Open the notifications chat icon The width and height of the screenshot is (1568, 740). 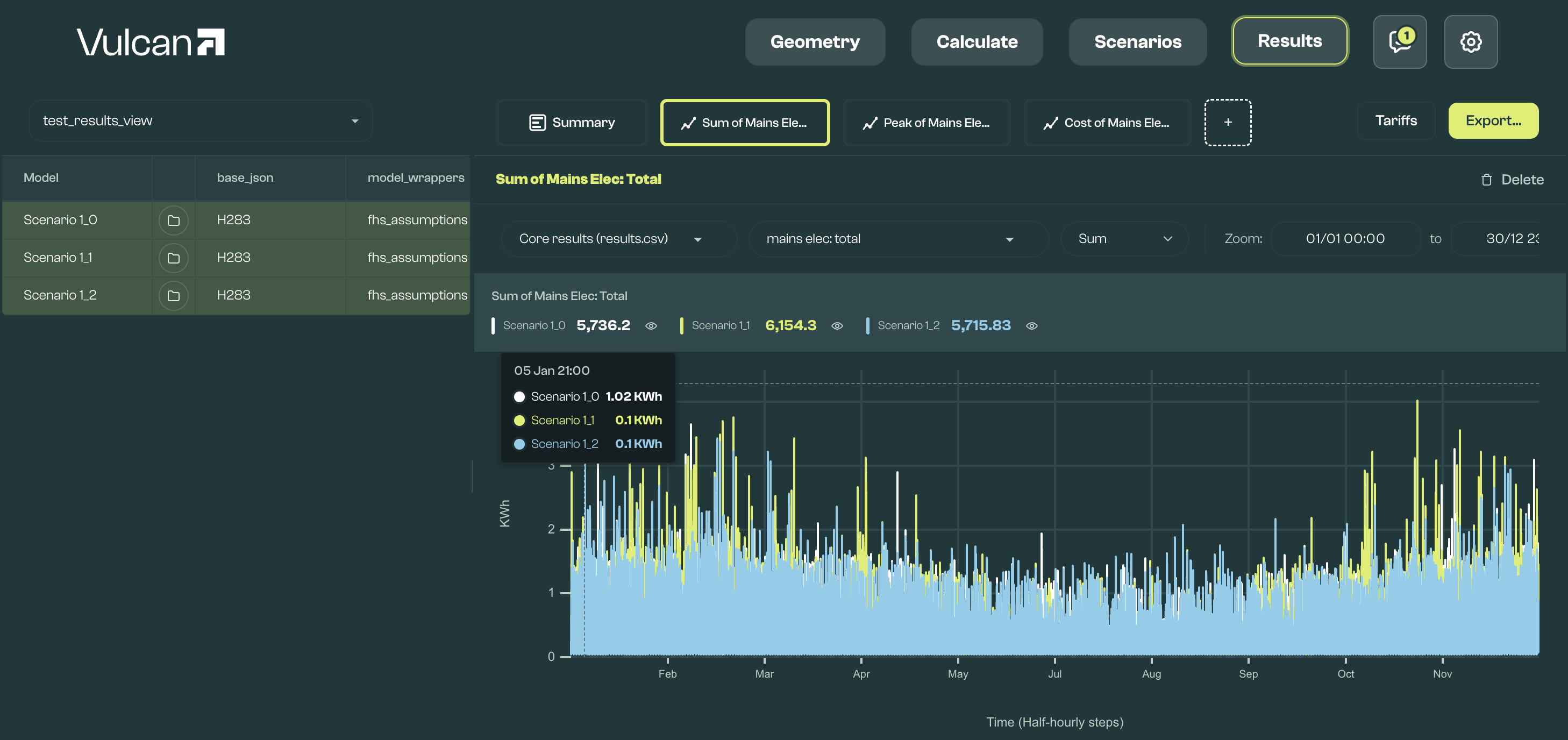click(1399, 41)
